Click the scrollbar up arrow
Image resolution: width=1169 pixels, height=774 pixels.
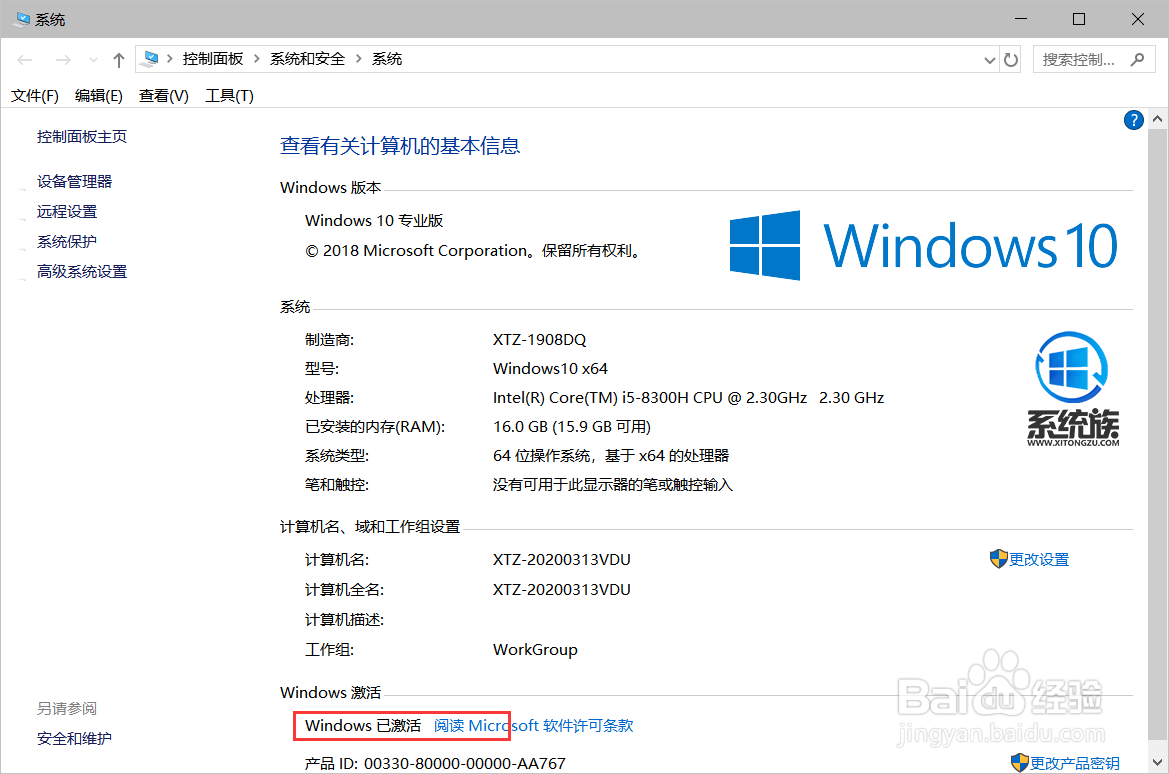pyautogui.click(x=1157, y=119)
